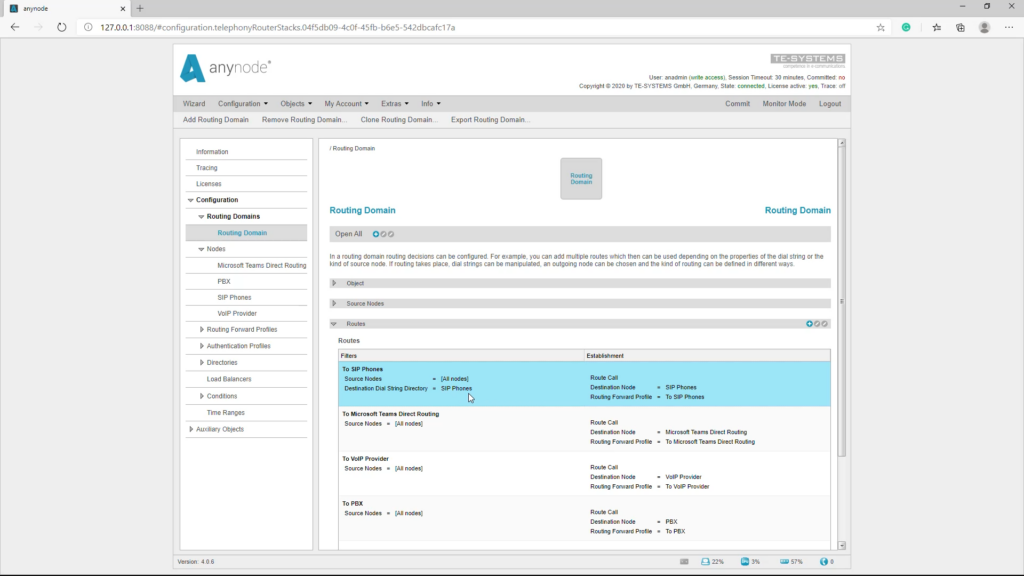Click Commit in the menu bar
The width and height of the screenshot is (1024, 576).
pos(737,104)
